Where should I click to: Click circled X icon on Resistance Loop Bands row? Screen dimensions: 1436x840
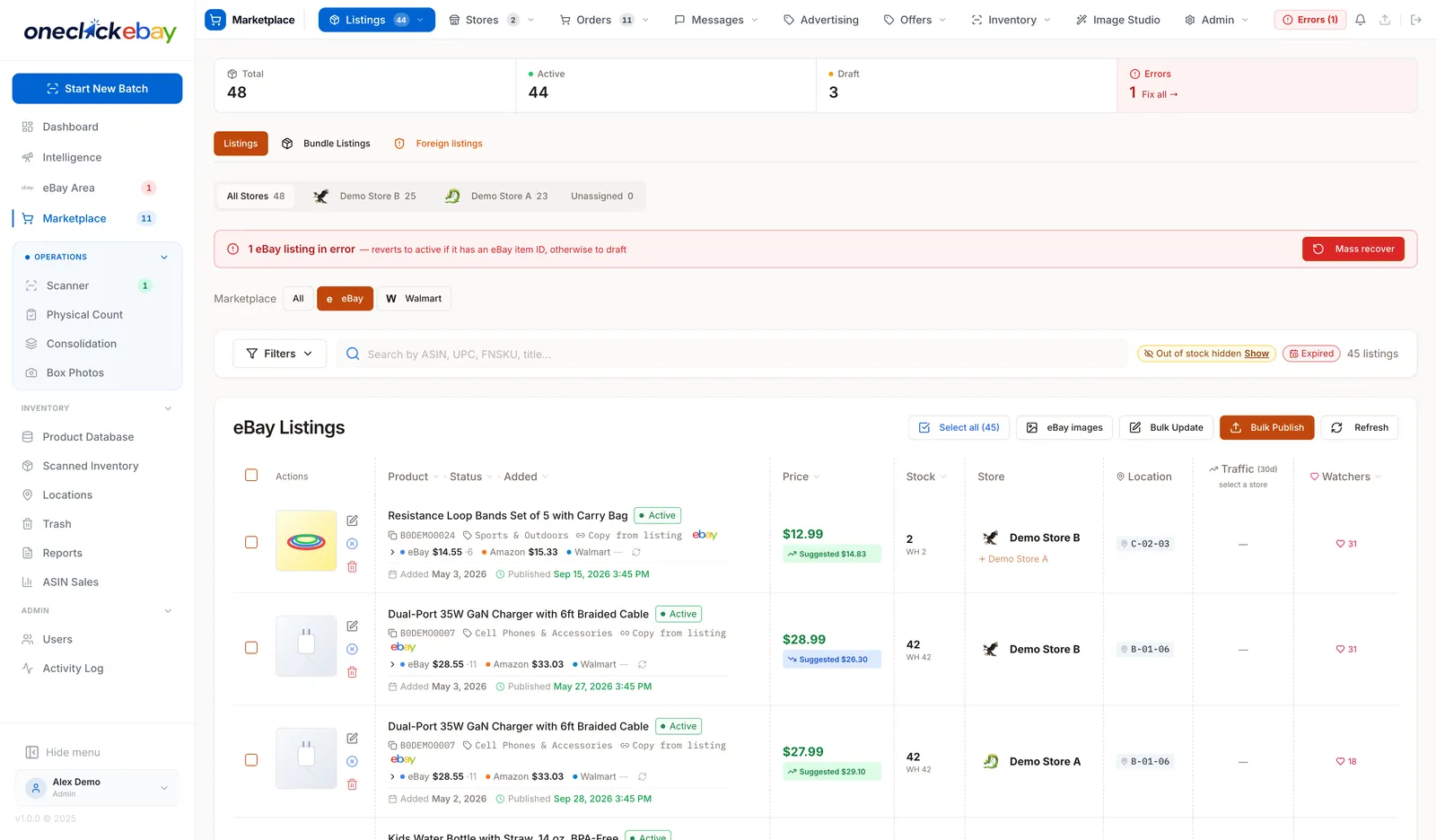352,544
